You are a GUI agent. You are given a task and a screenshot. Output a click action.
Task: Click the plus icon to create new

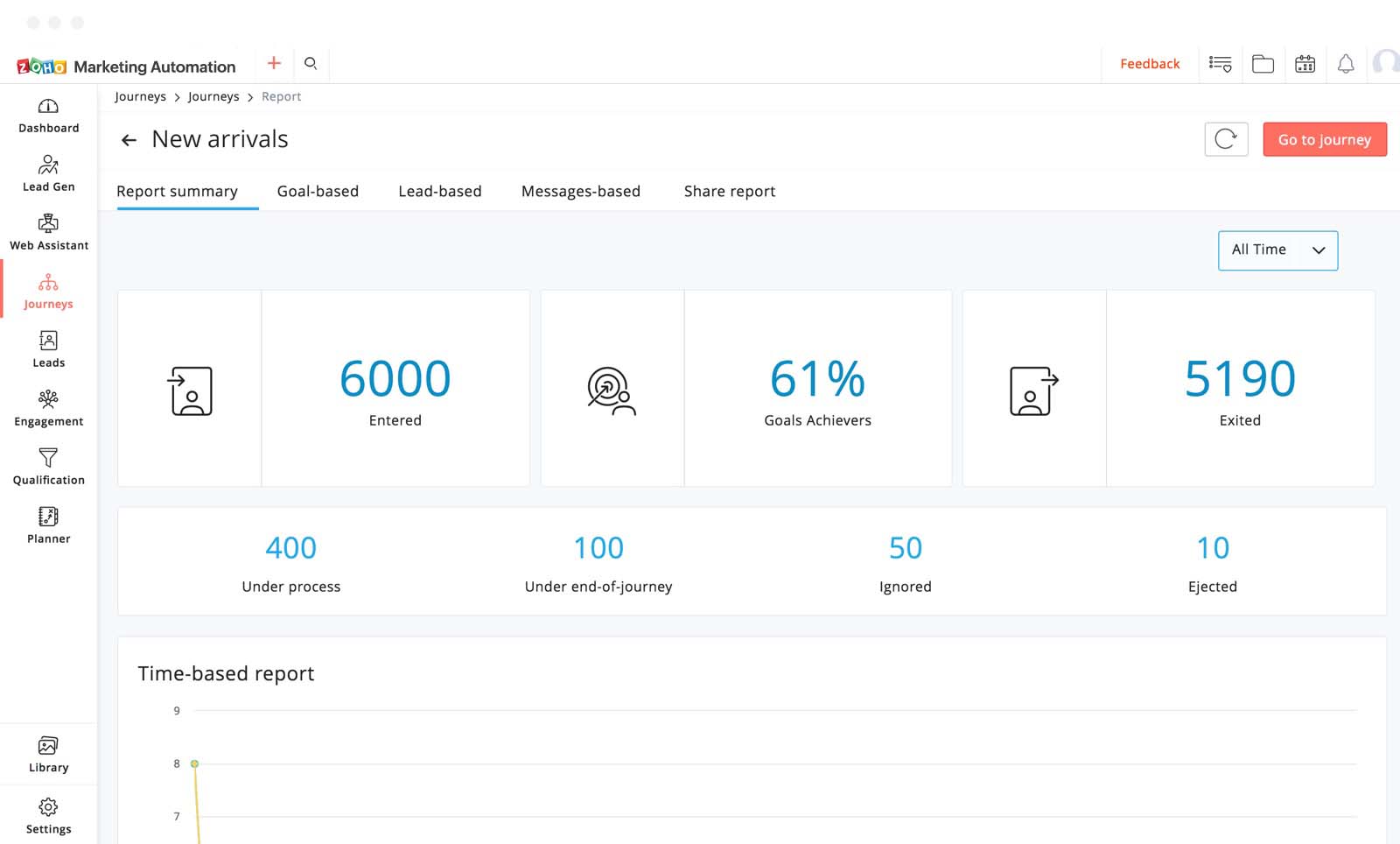pos(274,63)
